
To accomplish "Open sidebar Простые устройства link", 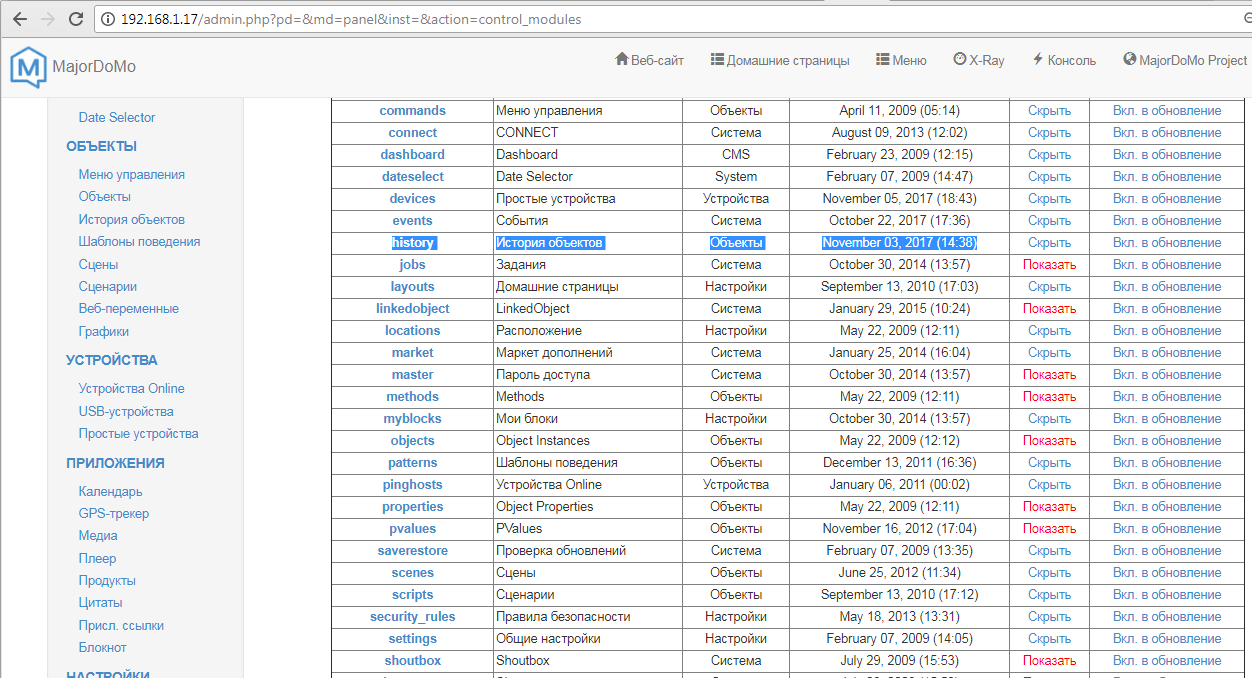I will (x=139, y=433).
